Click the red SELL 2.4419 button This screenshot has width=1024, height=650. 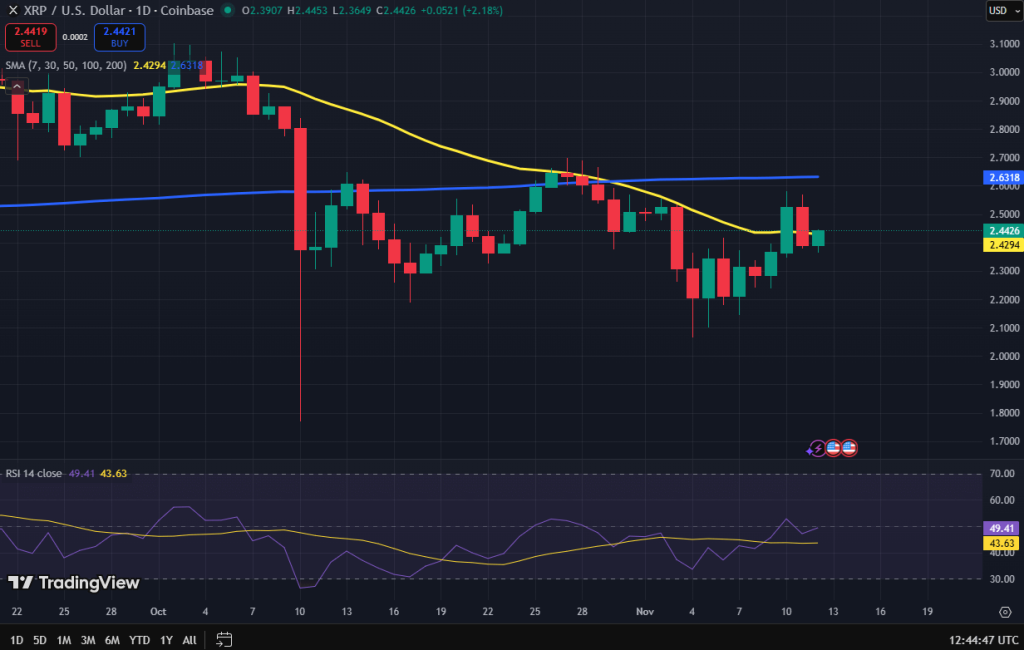30,37
